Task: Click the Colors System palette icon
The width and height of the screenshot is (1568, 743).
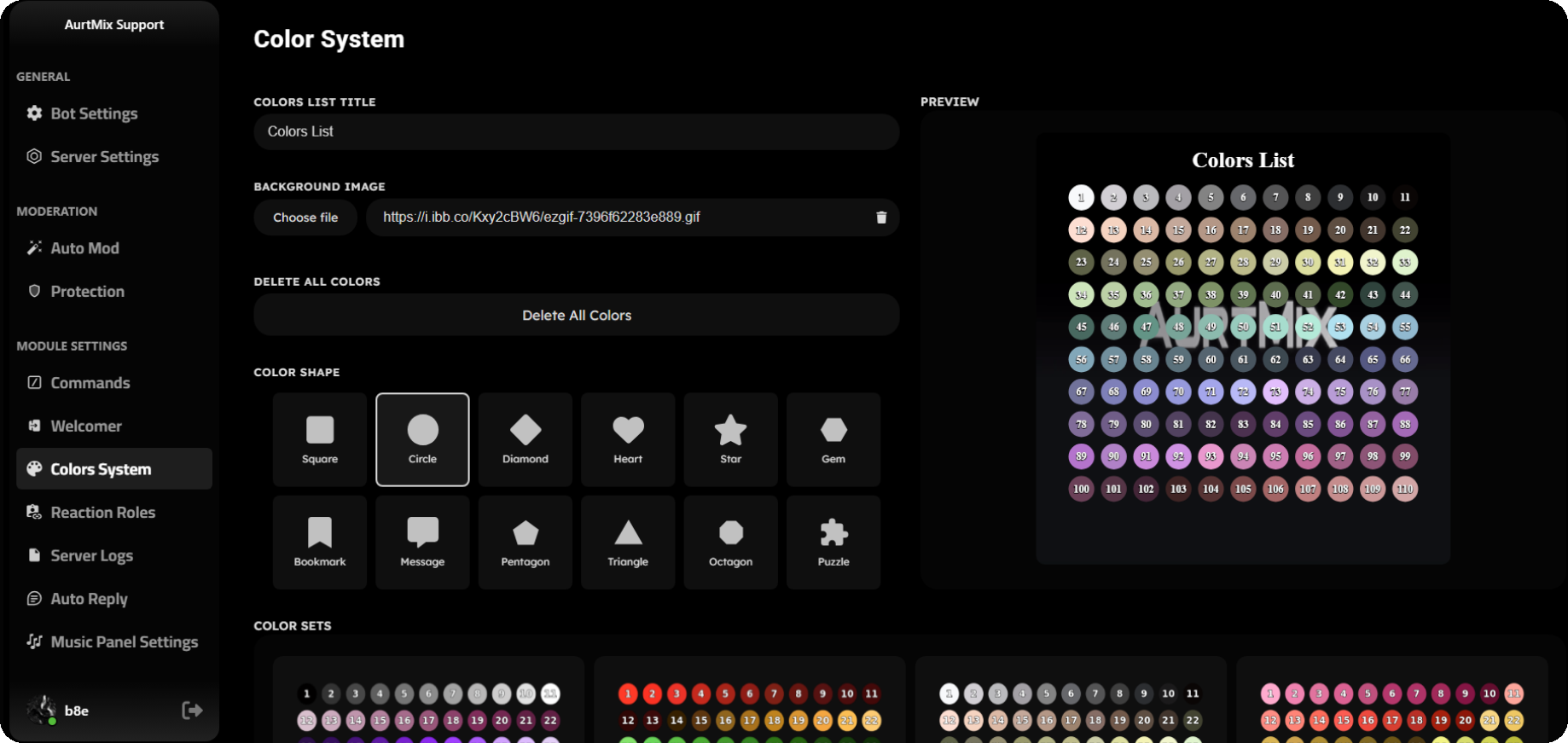Action: click(x=34, y=468)
